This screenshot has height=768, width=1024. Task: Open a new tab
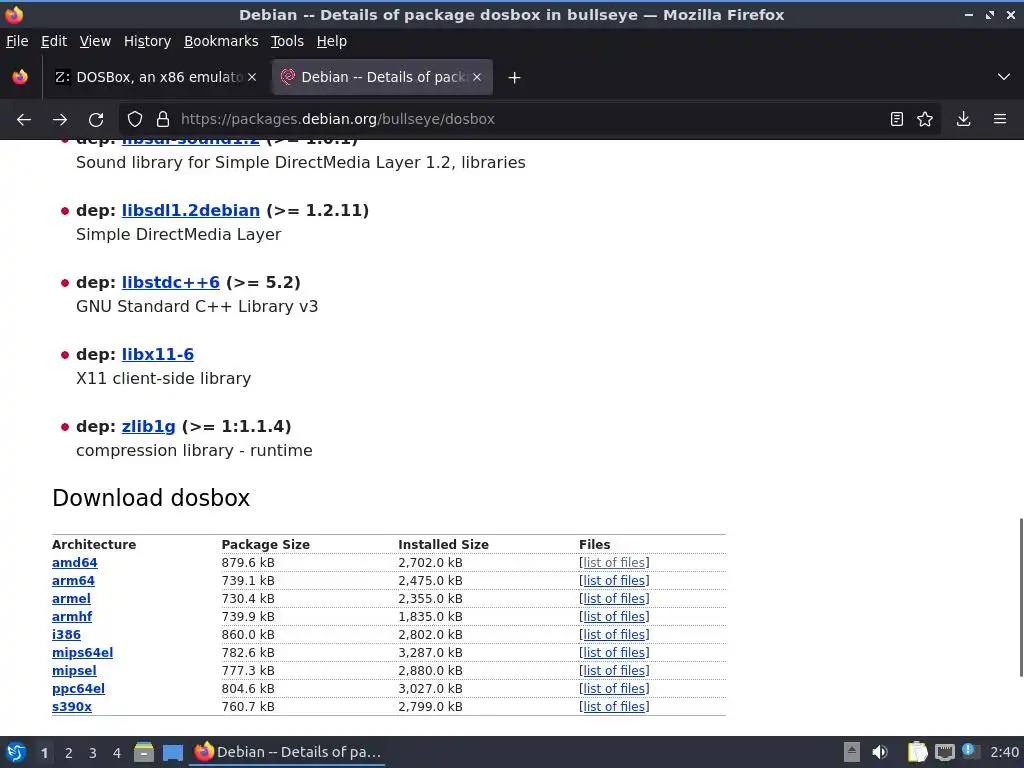(514, 78)
